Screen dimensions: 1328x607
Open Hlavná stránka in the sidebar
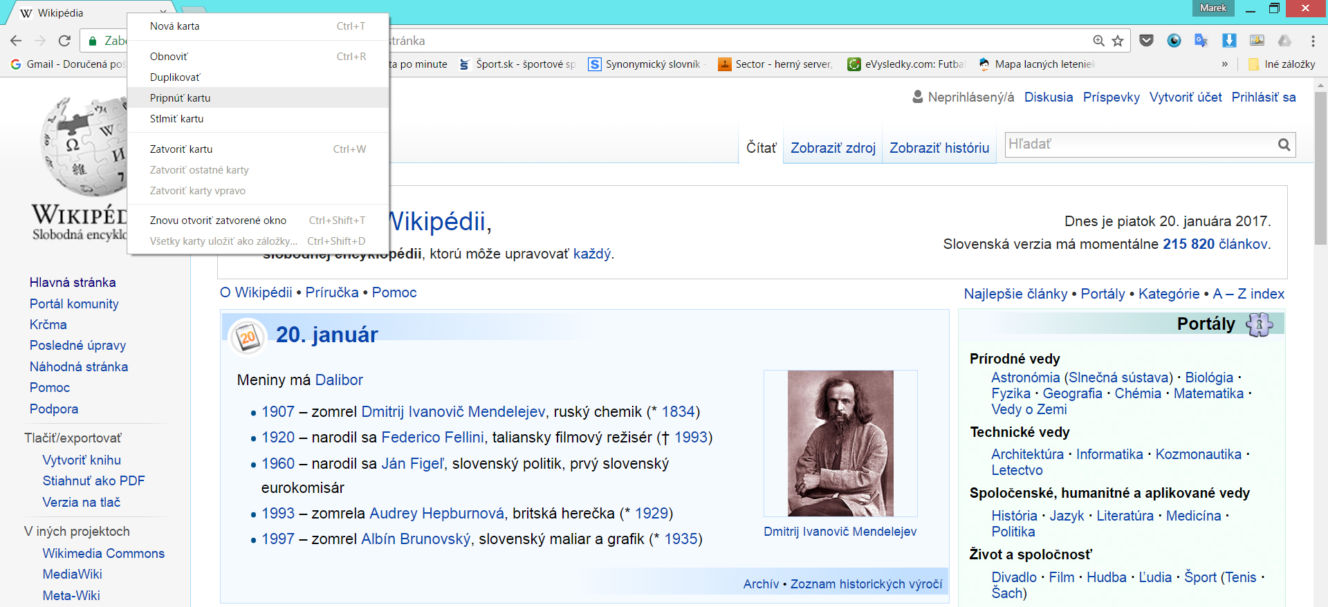73,282
